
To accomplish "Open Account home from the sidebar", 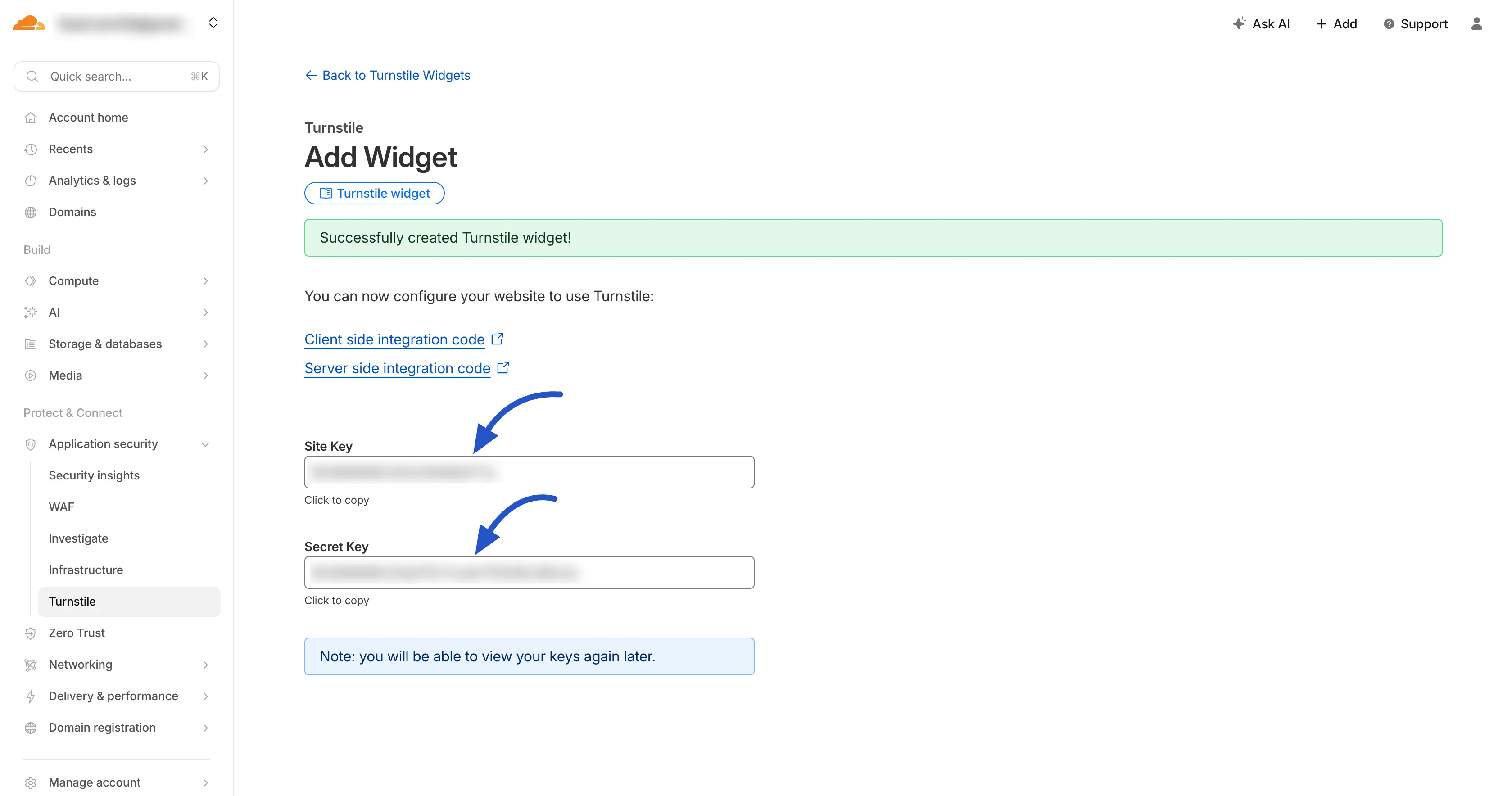I will [89, 117].
